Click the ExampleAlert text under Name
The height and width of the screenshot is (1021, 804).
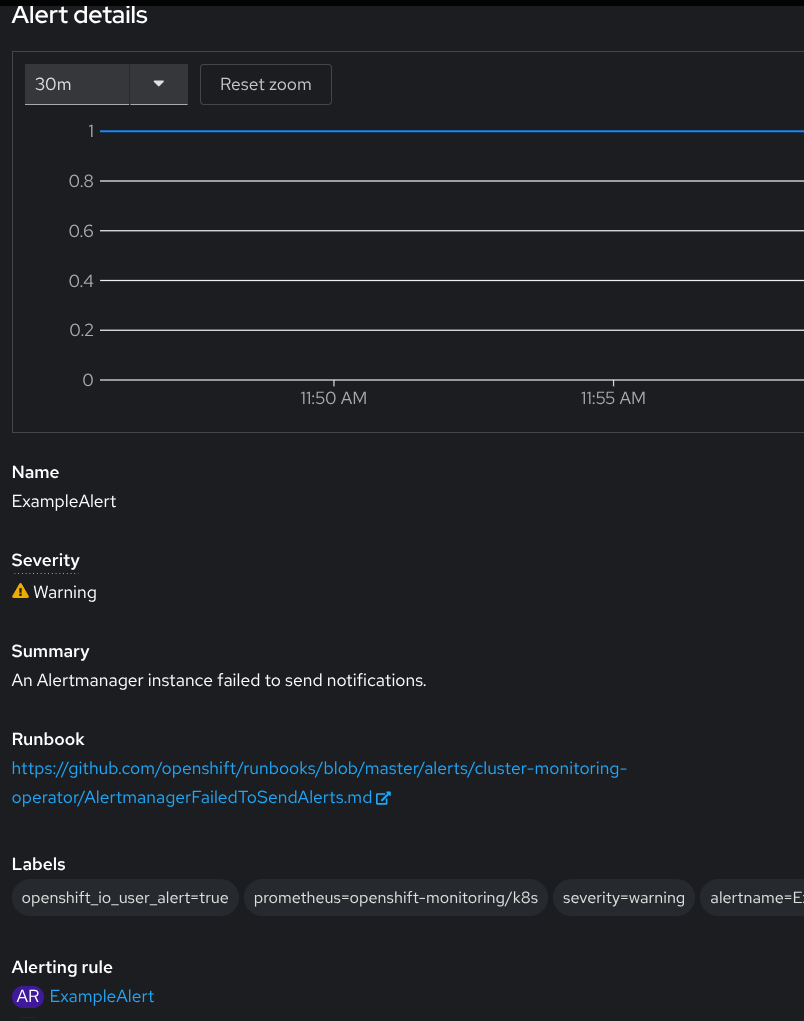(x=64, y=501)
